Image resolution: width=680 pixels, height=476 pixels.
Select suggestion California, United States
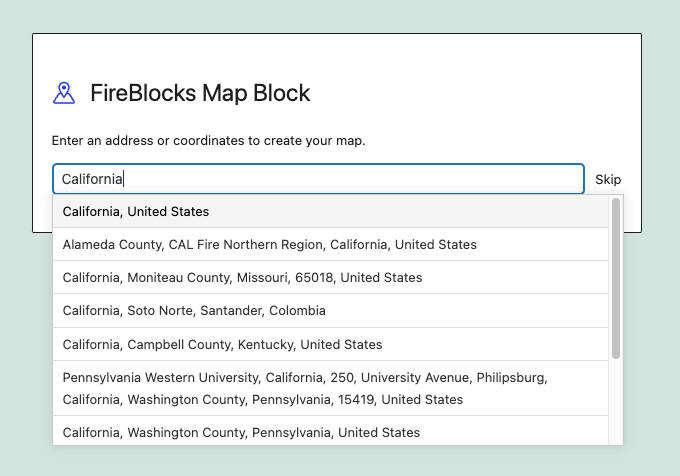coord(330,212)
